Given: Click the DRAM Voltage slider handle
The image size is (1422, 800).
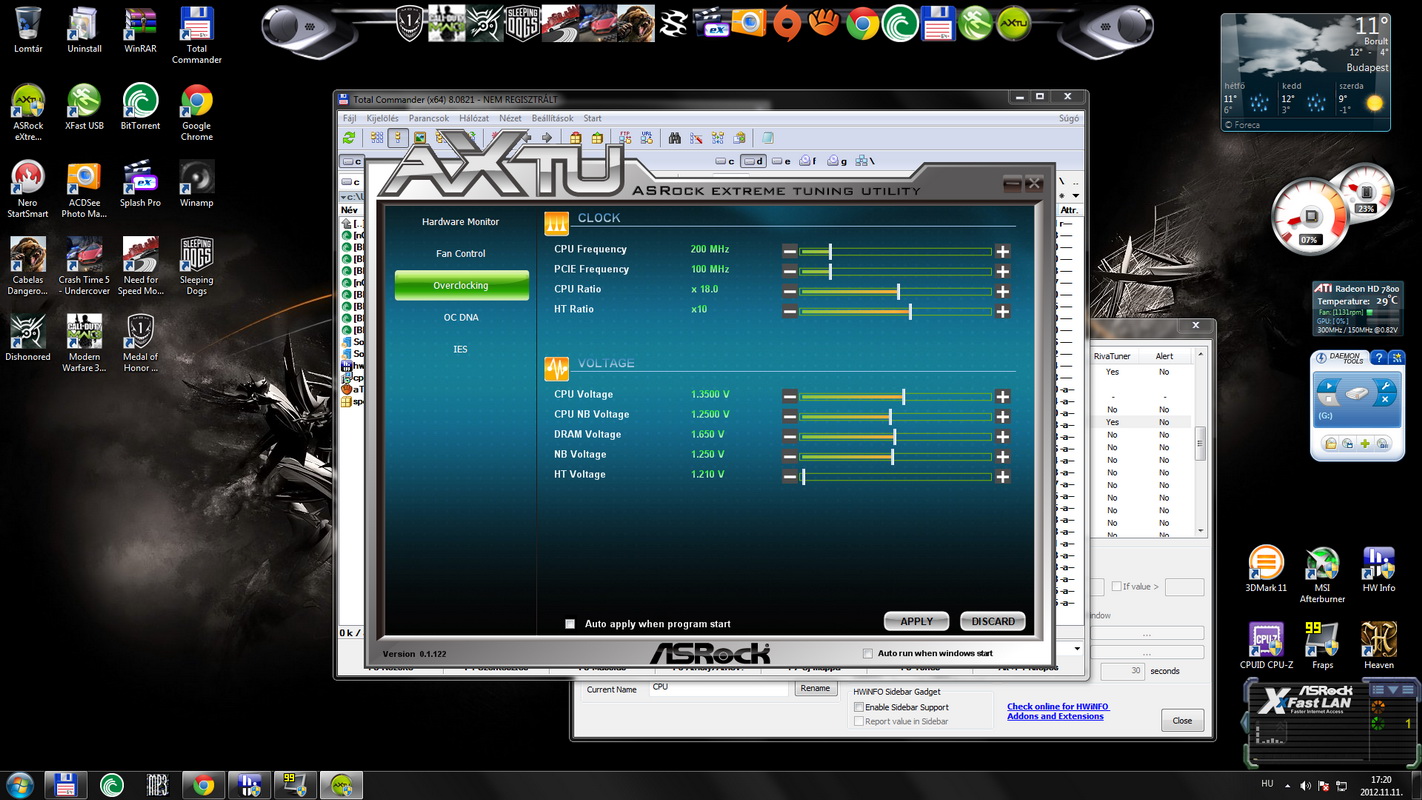Looking at the screenshot, I should click(894, 436).
